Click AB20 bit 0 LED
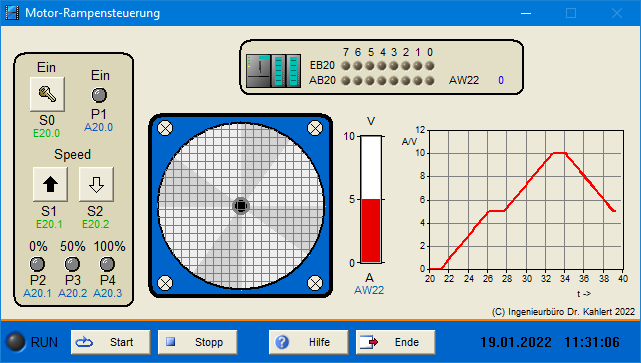 (430, 81)
